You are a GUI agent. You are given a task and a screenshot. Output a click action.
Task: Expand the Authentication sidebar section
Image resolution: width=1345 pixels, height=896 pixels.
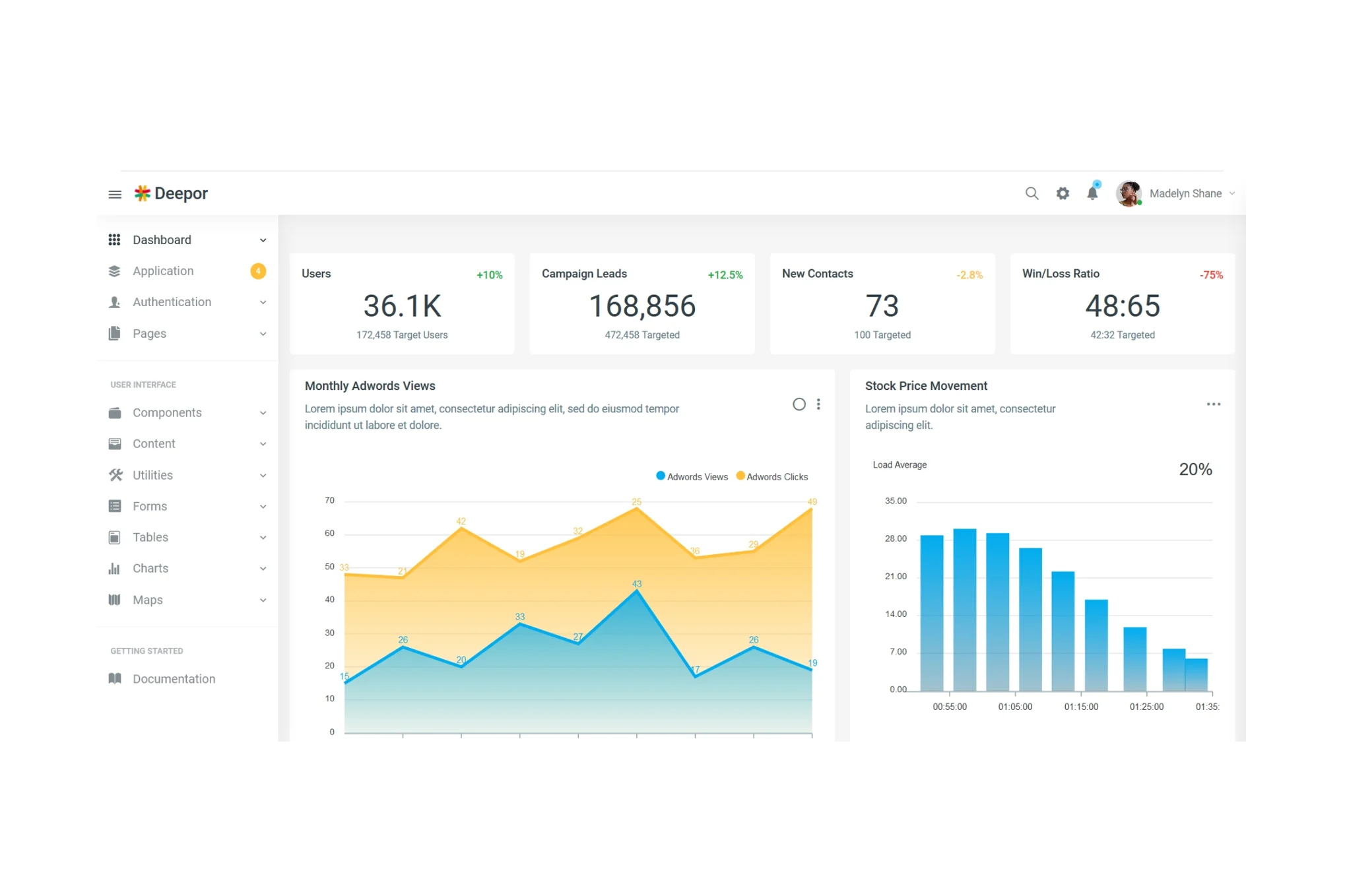coord(172,302)
